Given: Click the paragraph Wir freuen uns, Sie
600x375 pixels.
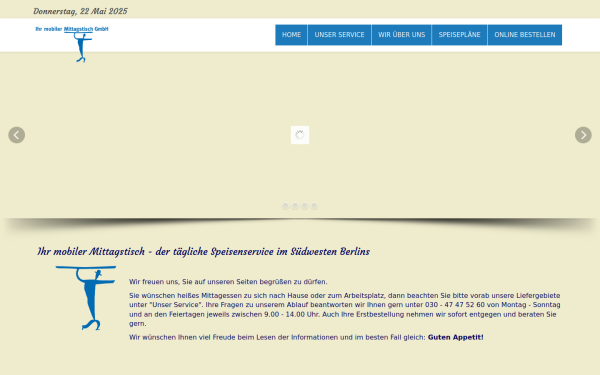Looking at the screenshot, I should [x=228, y=282].
